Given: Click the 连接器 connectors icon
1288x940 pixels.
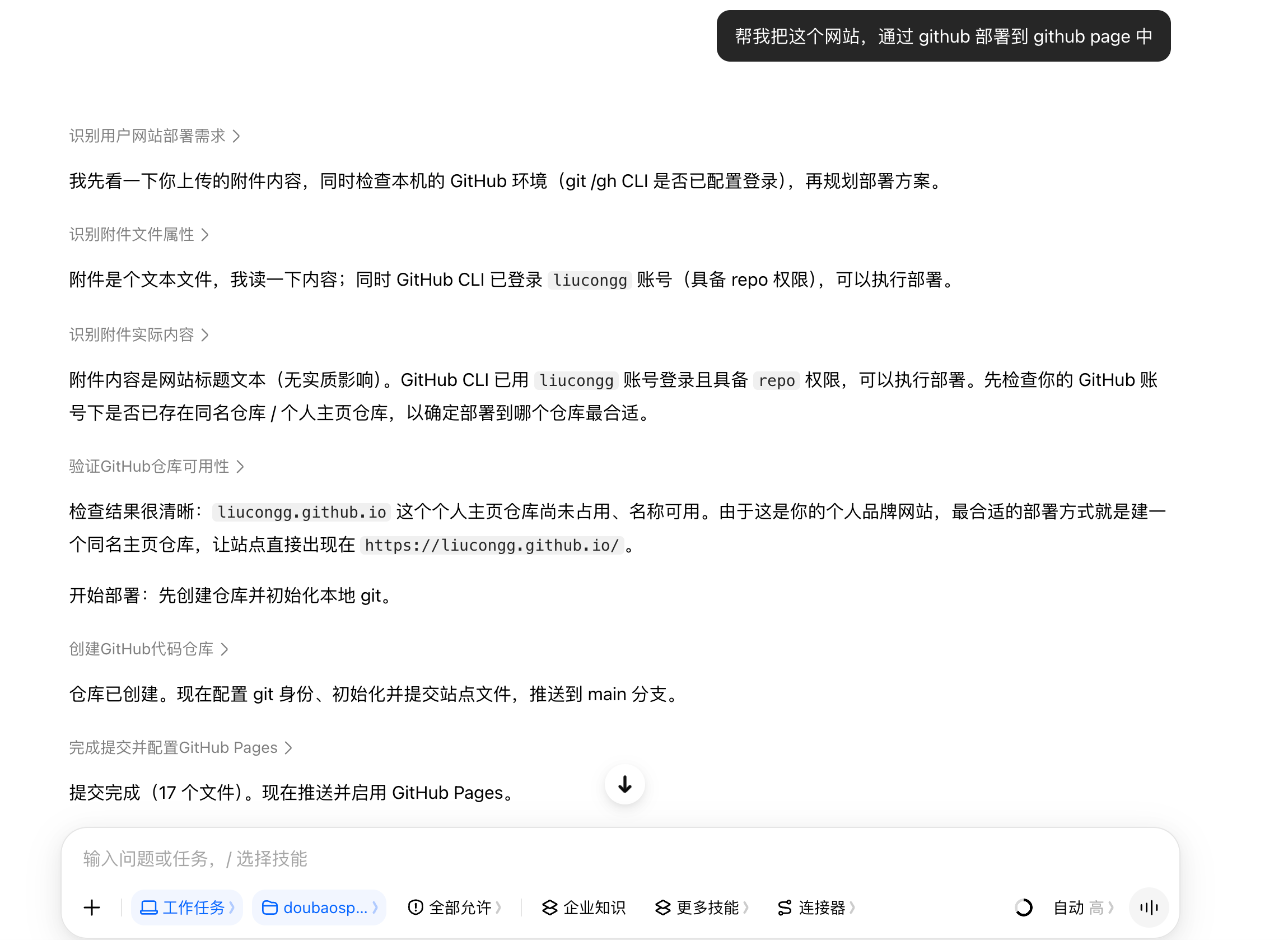Looking at the screenshot, I should point(785,908).
